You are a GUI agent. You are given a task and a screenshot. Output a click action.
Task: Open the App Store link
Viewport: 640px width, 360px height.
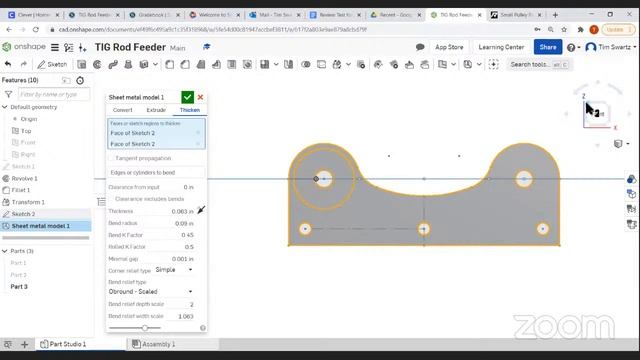click(449, 47)
